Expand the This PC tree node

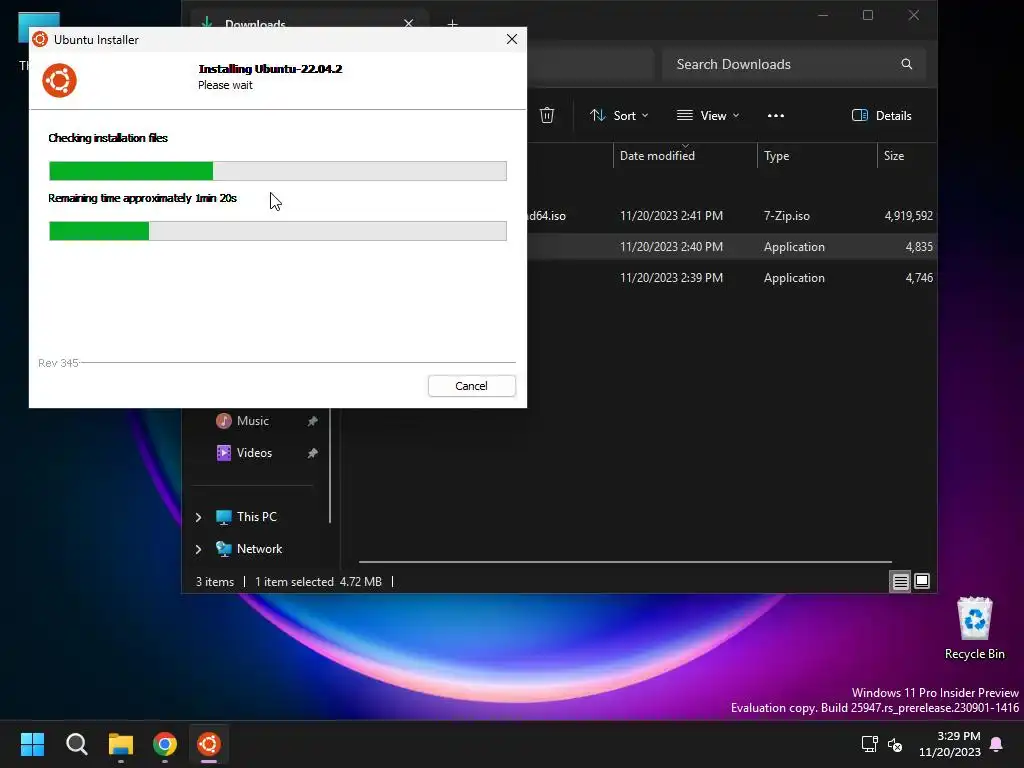click(x=199, y=517)
